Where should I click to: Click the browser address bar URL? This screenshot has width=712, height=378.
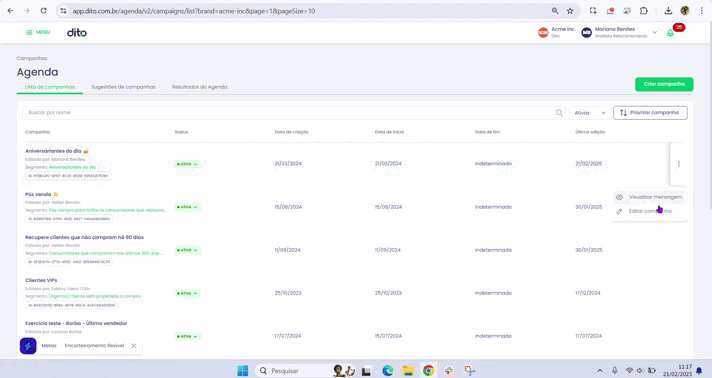pos(194,11)
